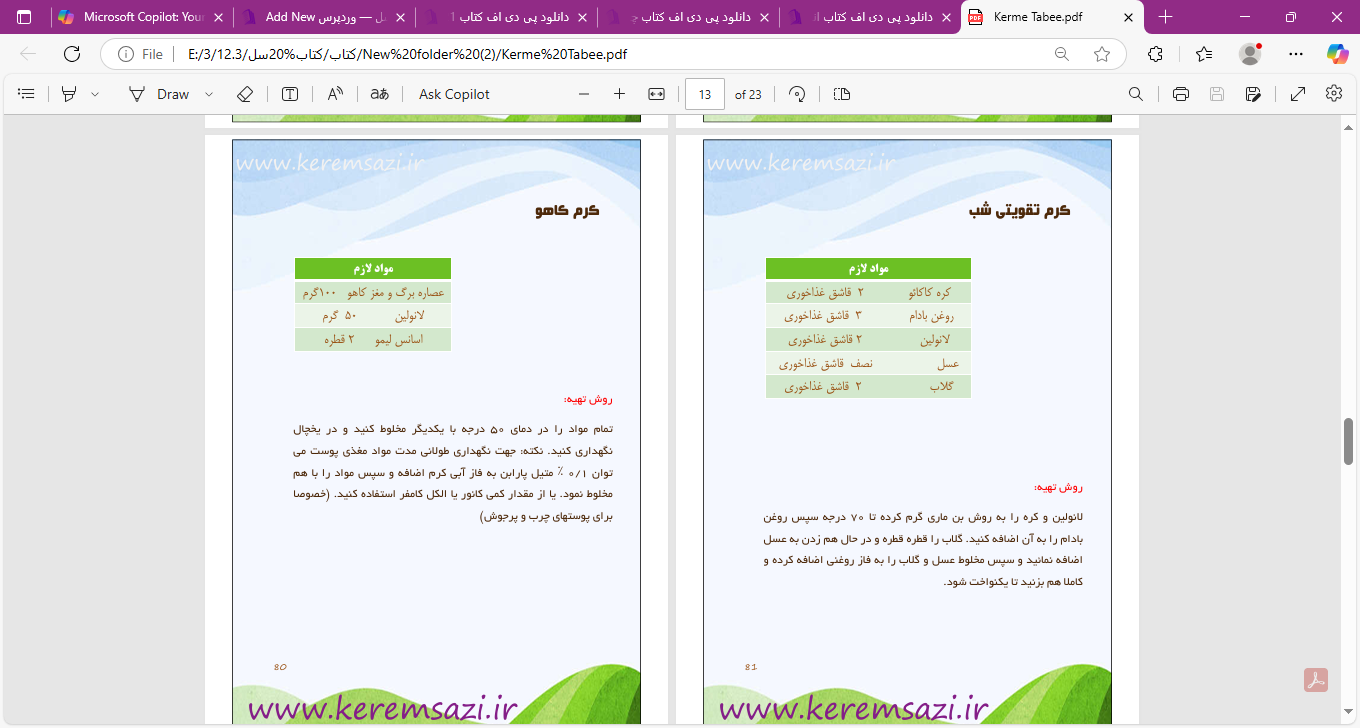This screenshot has width=1360, height=728.
Task: View site information File icon
Action: pos(140,54)
